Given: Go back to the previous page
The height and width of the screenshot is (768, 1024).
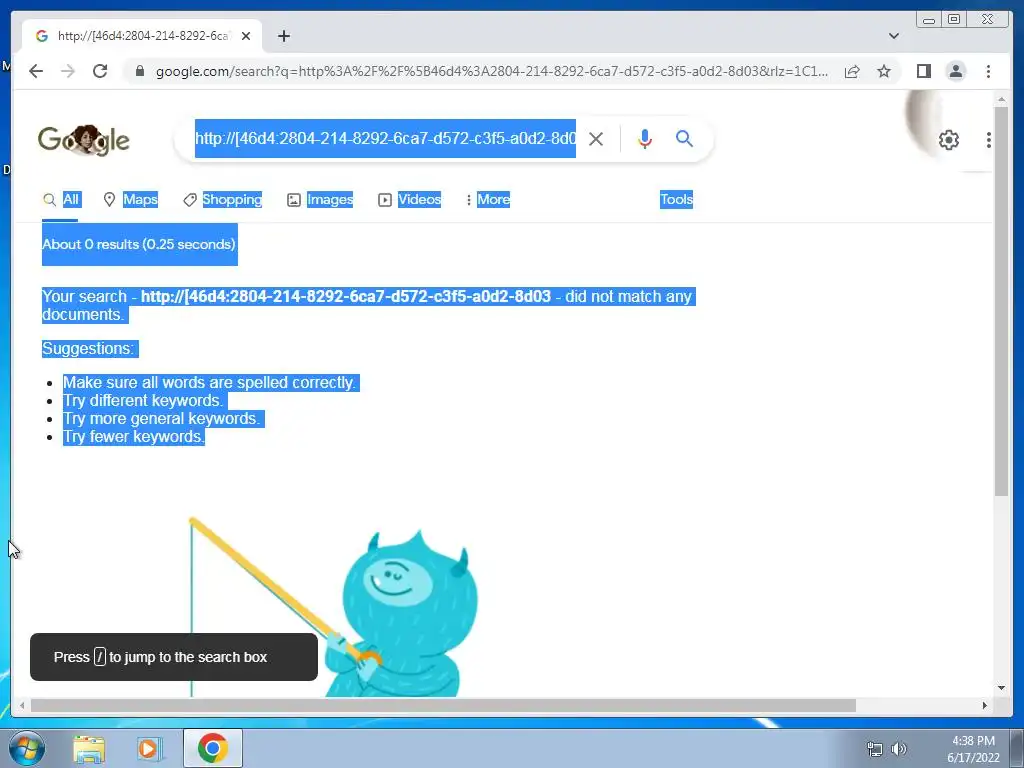Looking at the screenshot, I should 36,71.
